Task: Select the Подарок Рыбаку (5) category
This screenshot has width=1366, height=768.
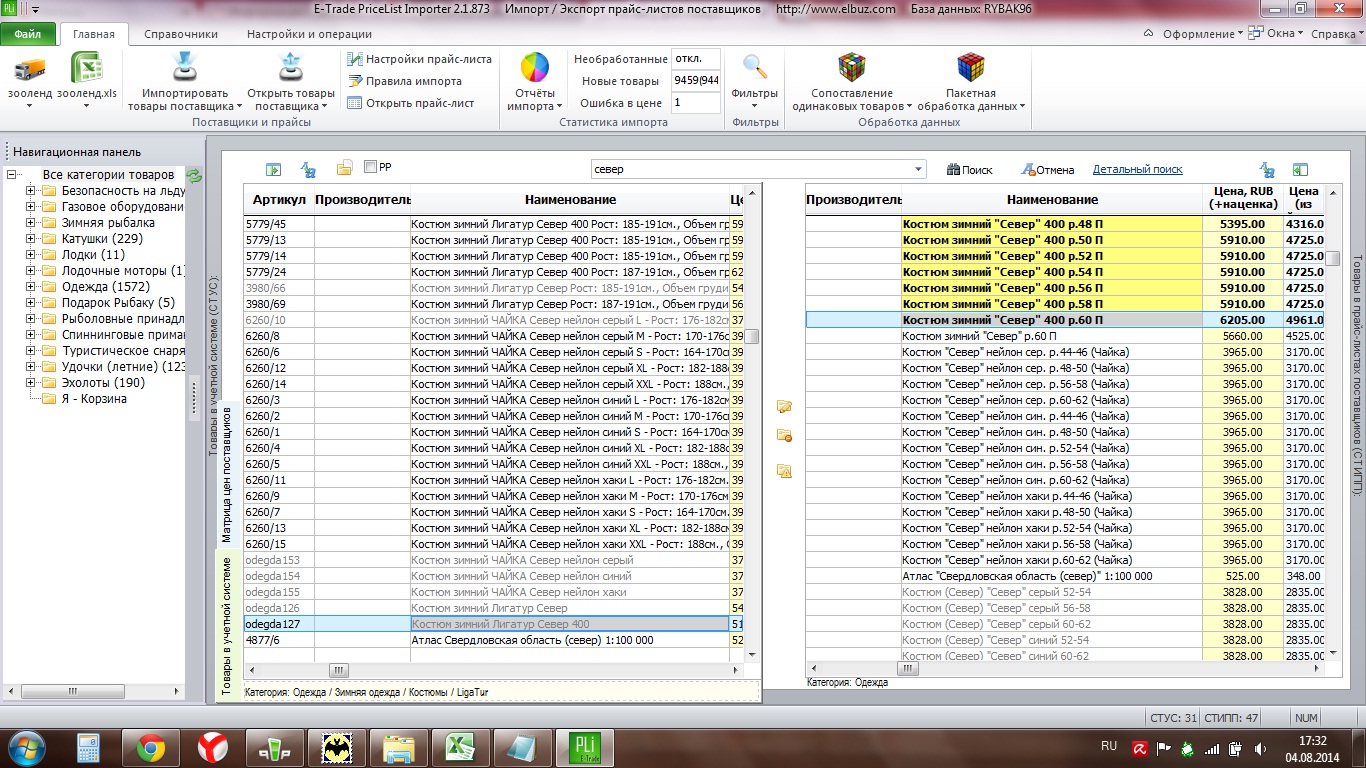Action: pos(118,303)
